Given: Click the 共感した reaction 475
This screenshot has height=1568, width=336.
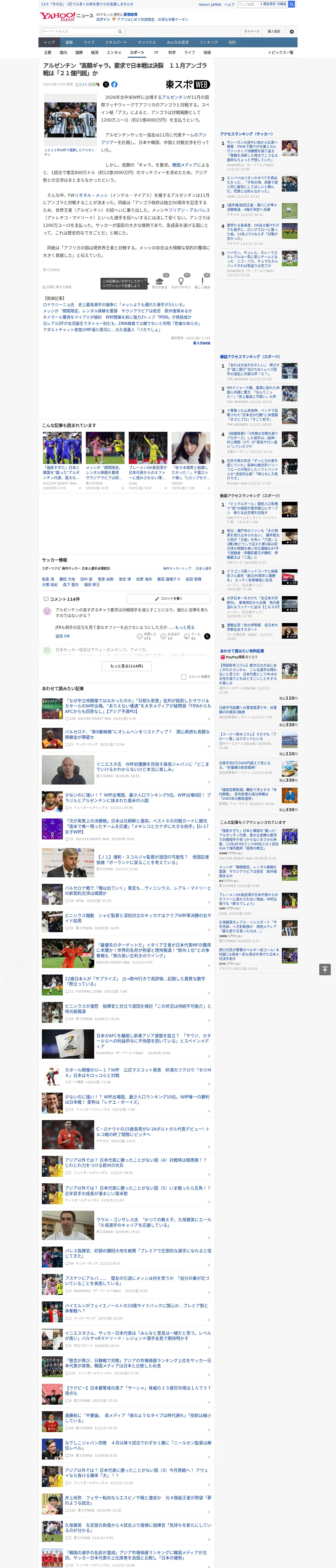Looking at the screenshot, I should 148,636.
